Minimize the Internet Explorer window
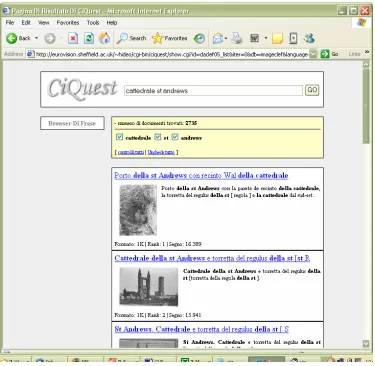 pyautogui.click(x=343, y=10)
